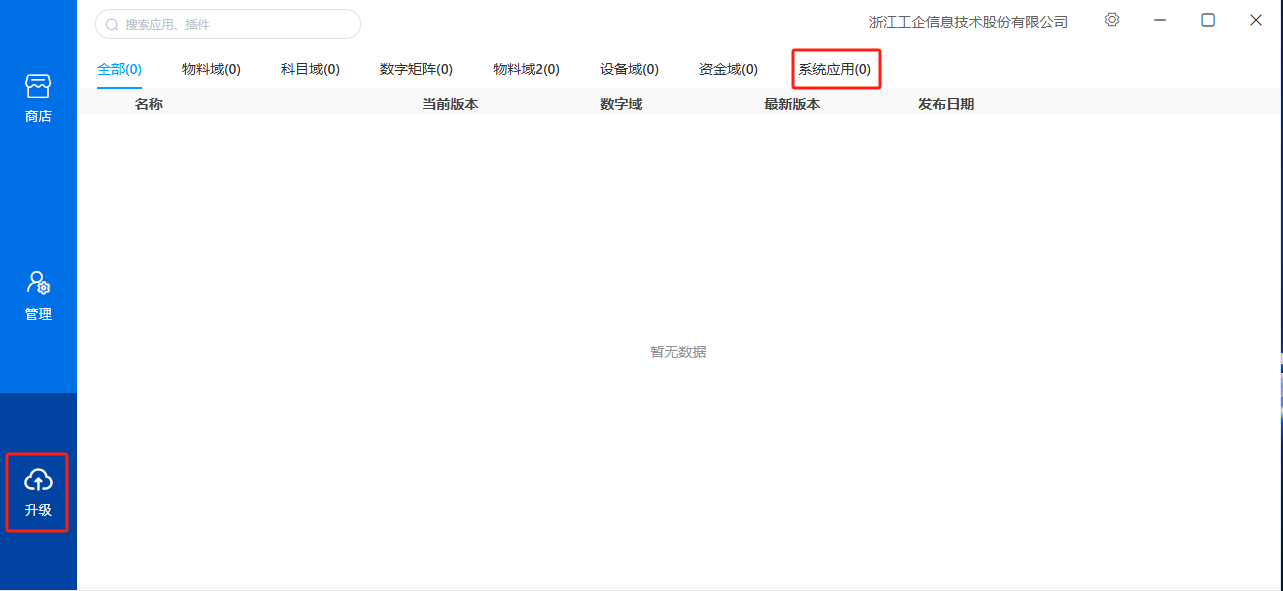Switch to the 科目域(0) tab
Screen dimensions: 1283x591
pyautogui.click(x=310, y=69)
